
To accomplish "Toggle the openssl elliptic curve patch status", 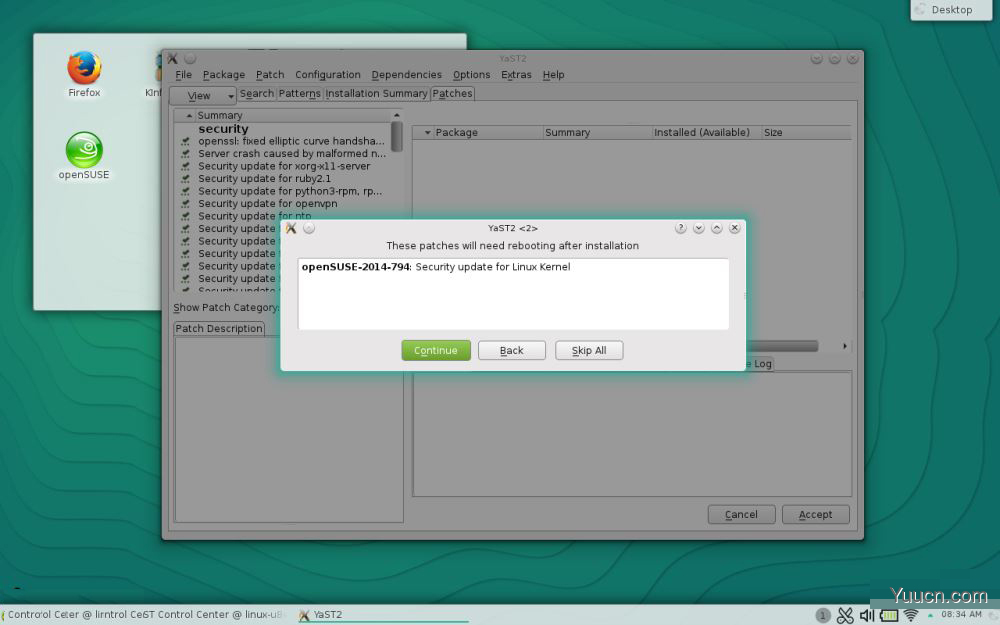I will point(185,142).
